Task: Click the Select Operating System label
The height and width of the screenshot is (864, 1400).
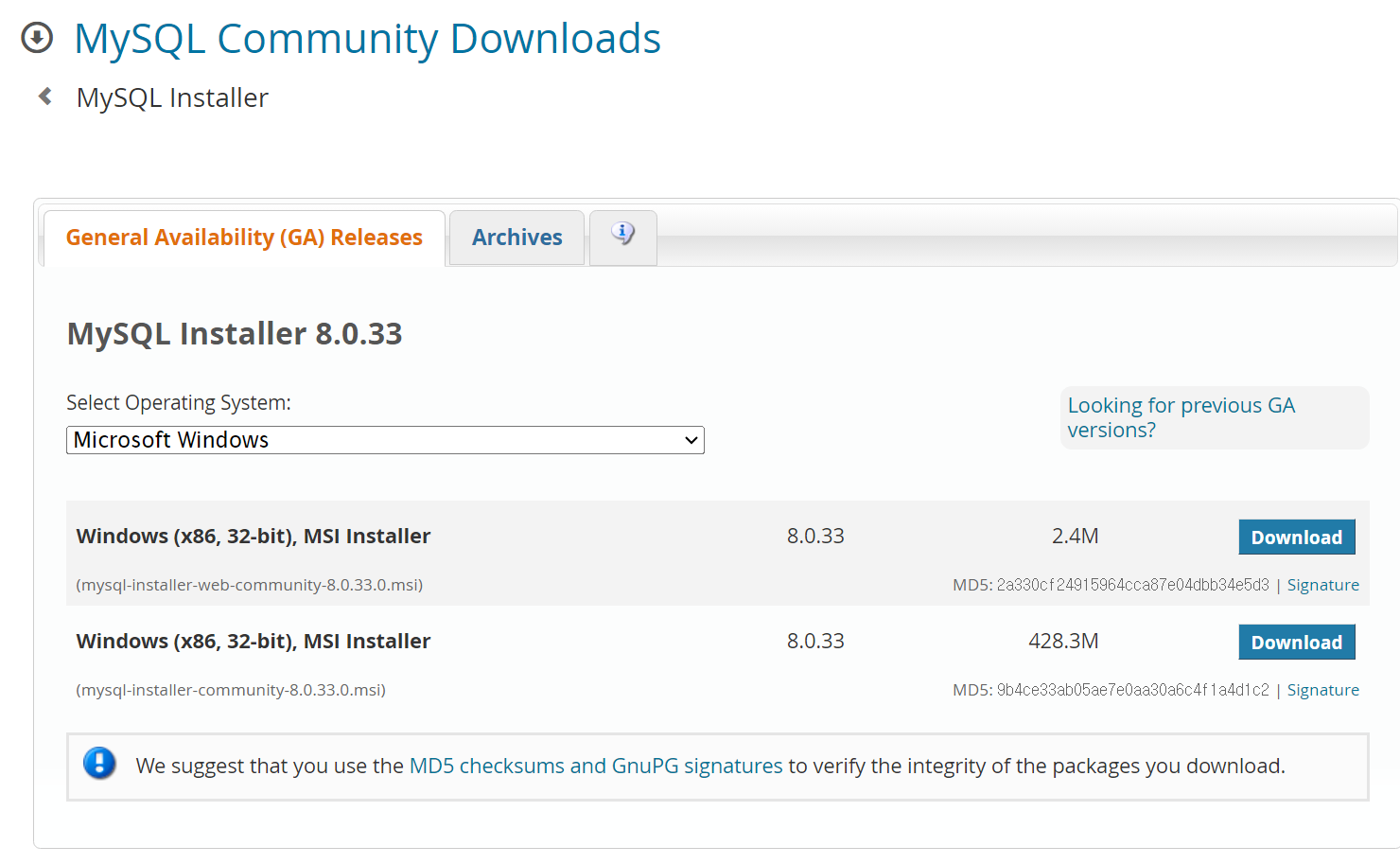Action: coord(179,403)
